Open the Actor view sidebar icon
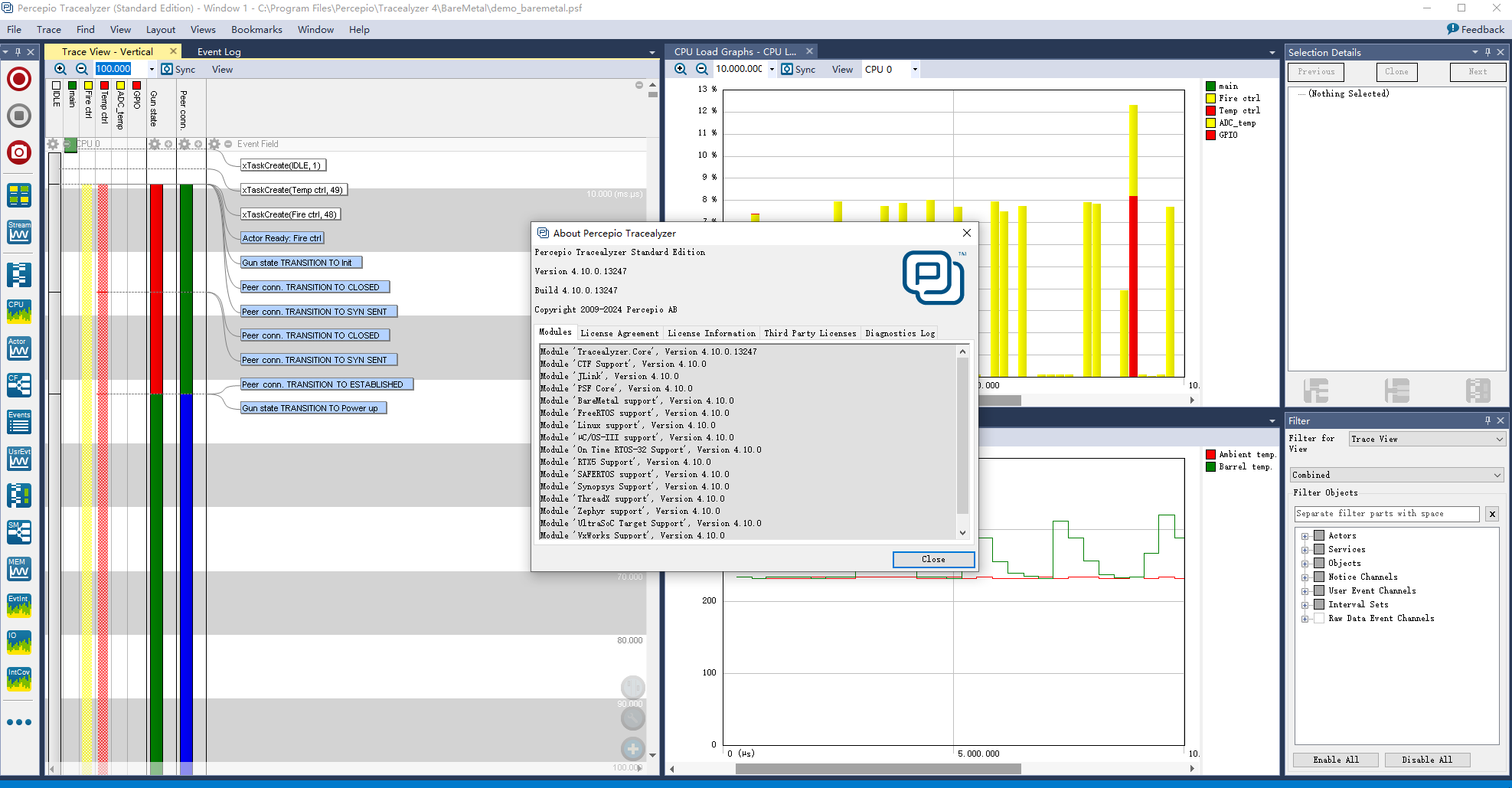This screenshot has width=1512, height=788. [19, 348]
